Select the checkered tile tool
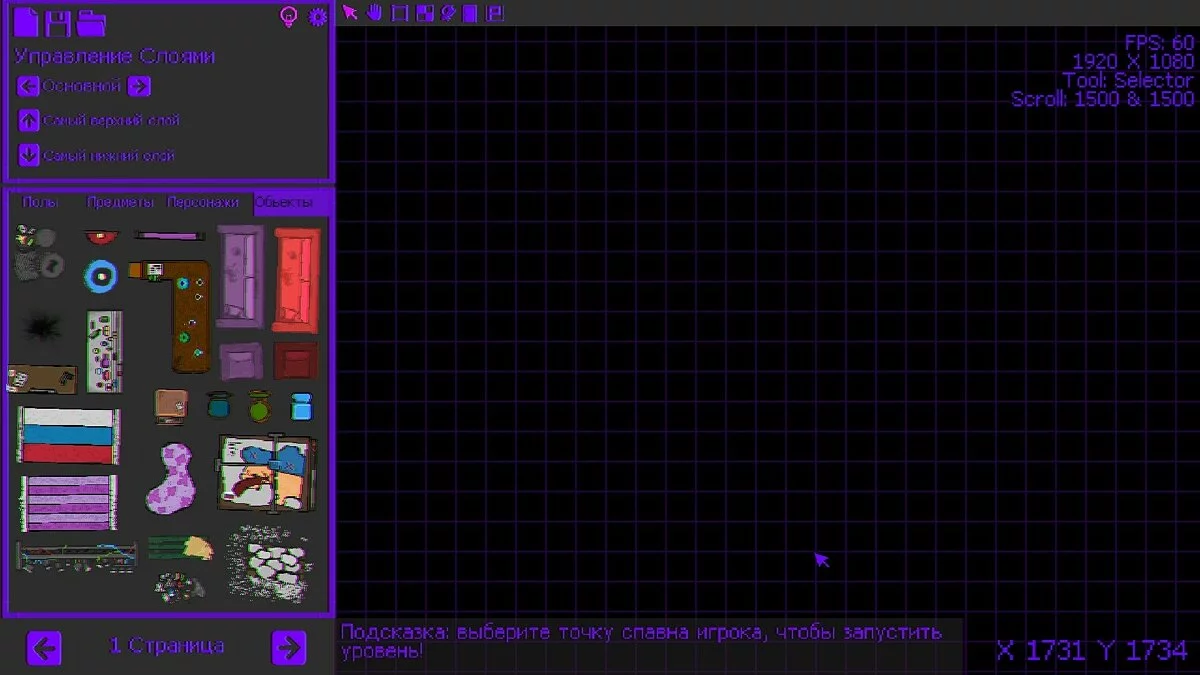1200x675 pixels. [x=424, y=13]
